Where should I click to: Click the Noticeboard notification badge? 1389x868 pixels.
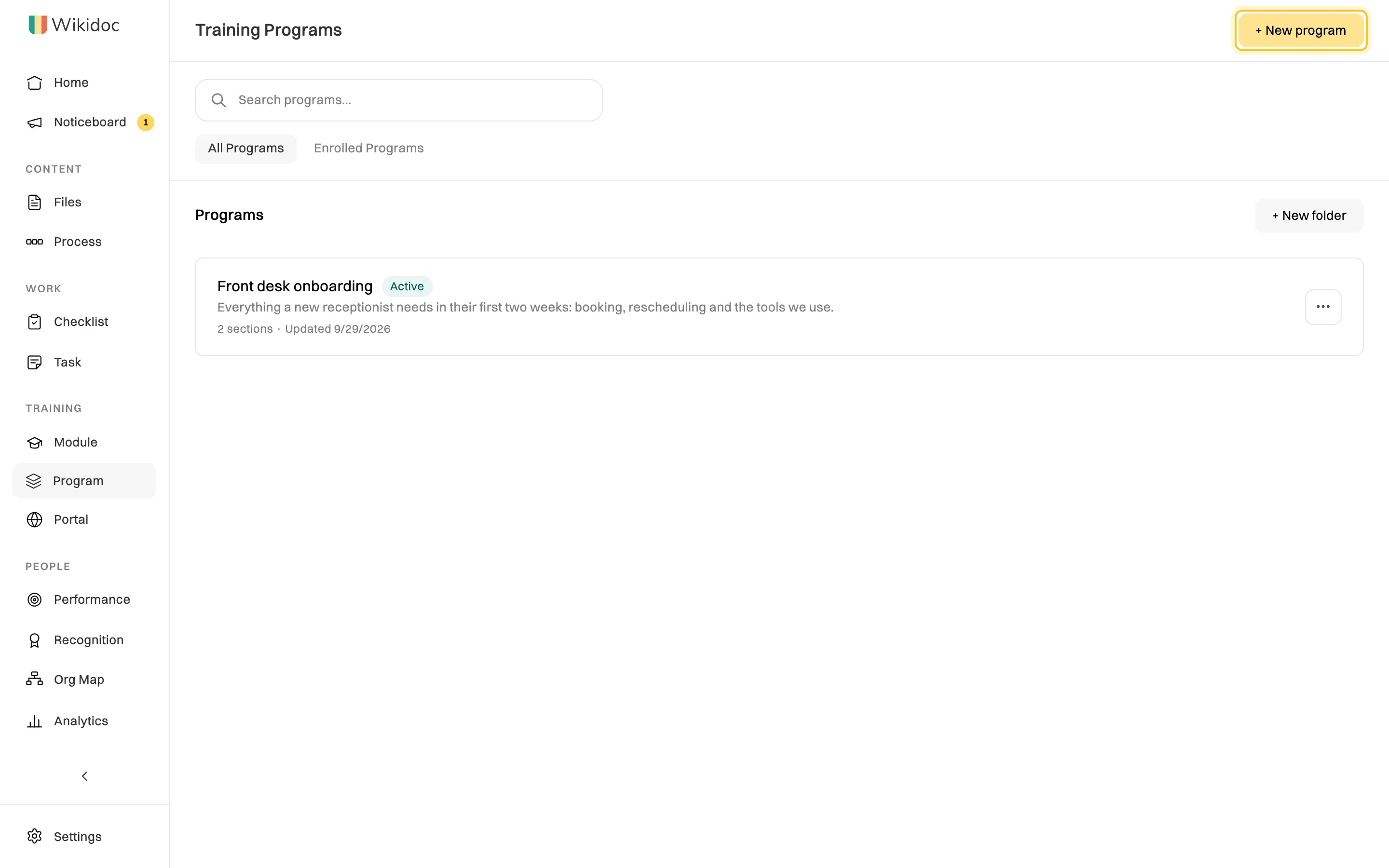point(146,122)
